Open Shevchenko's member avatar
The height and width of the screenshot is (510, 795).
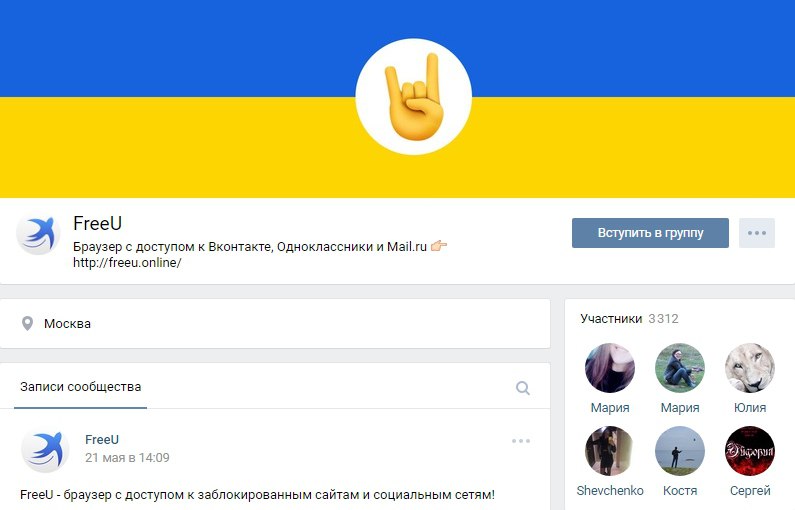(610, 451)
